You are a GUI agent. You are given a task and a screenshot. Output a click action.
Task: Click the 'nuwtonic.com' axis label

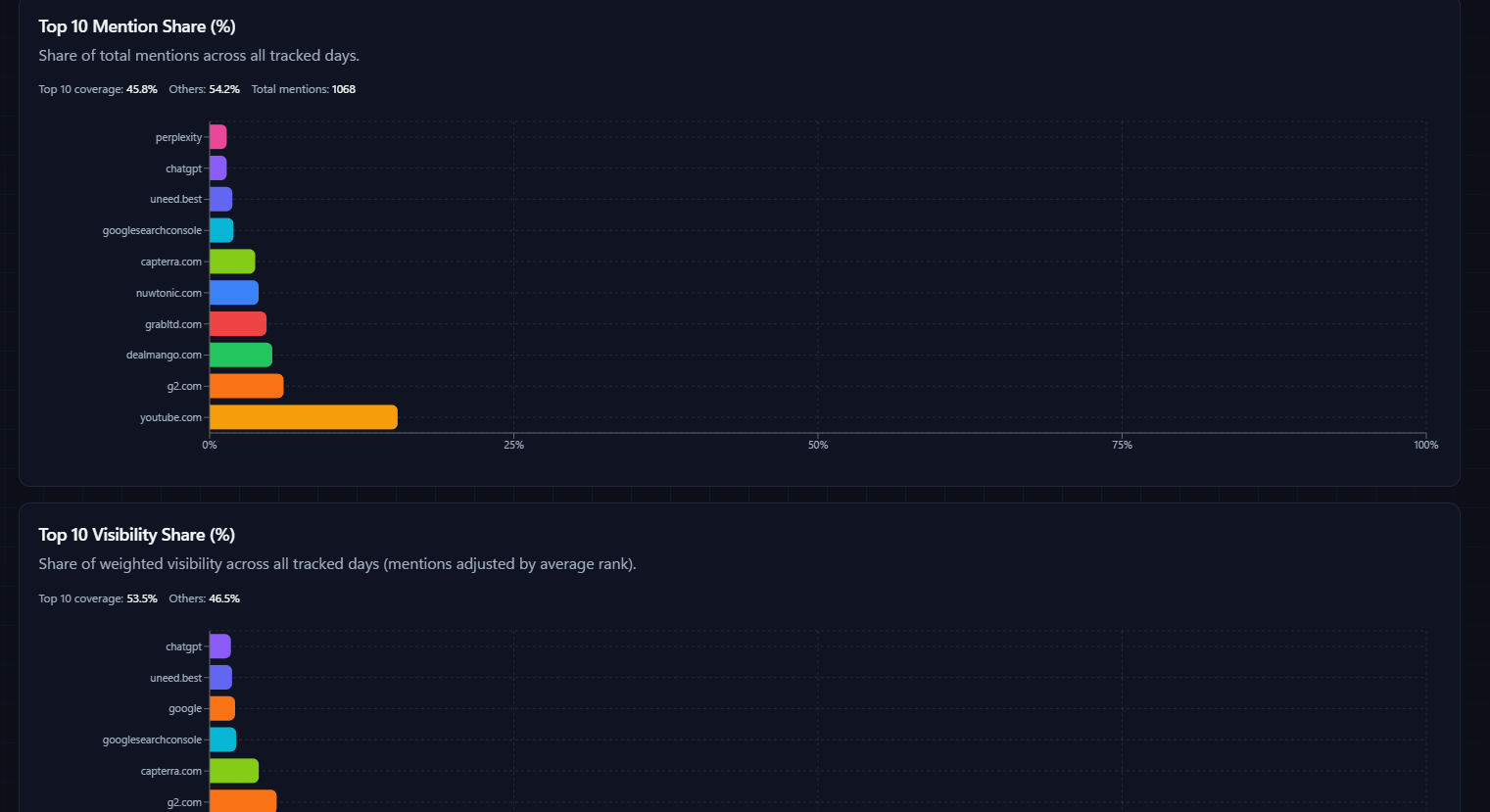168,293
